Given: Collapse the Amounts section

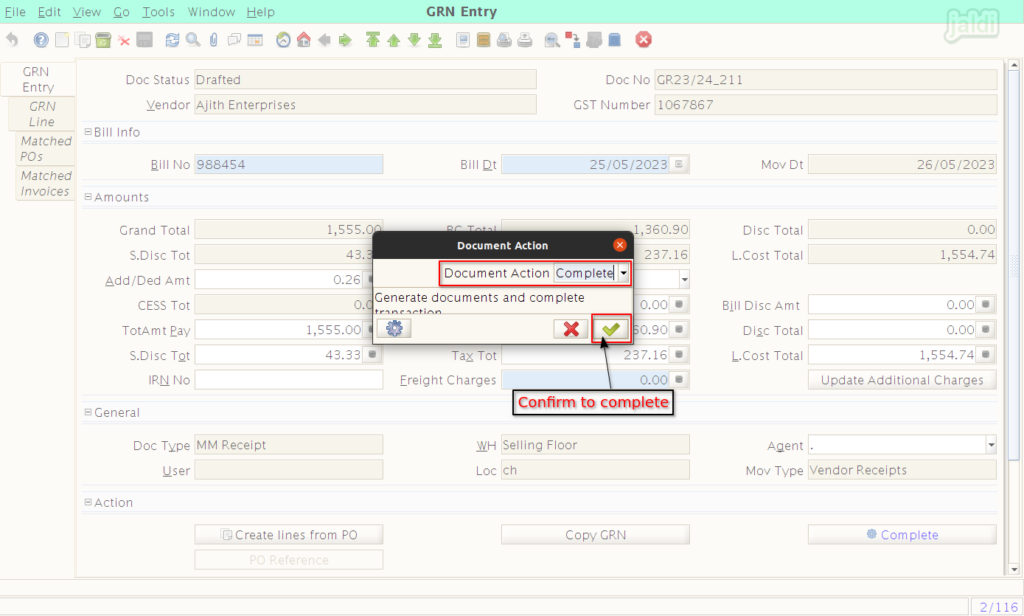Looking at the screenshot, I should 88,197.
